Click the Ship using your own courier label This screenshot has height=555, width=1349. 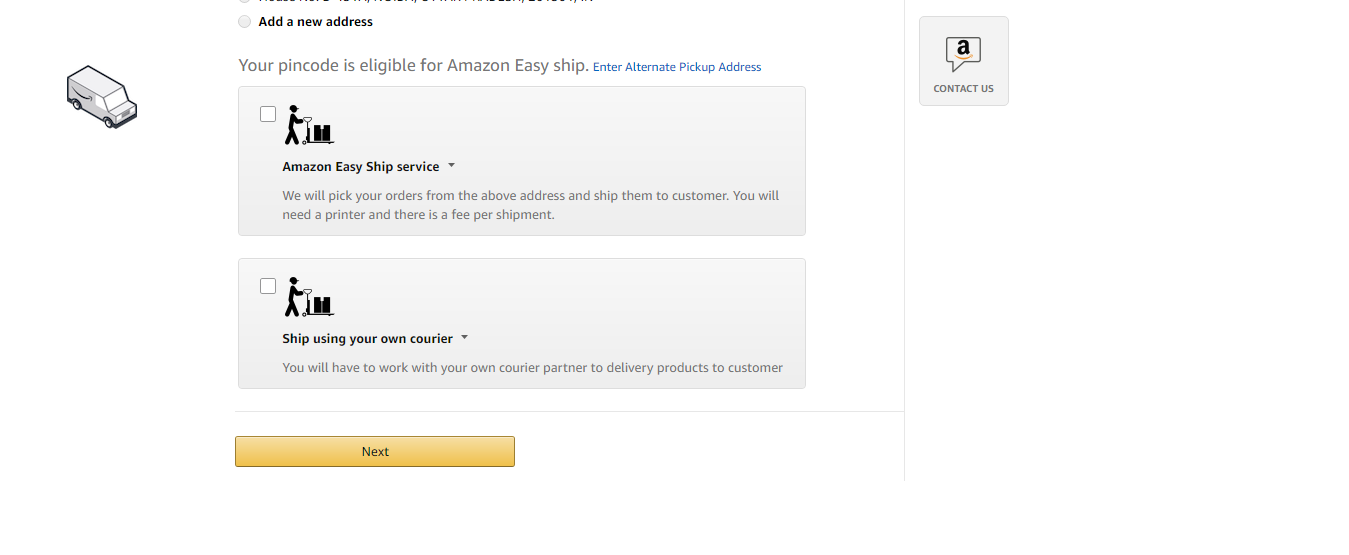pos(368,339)
